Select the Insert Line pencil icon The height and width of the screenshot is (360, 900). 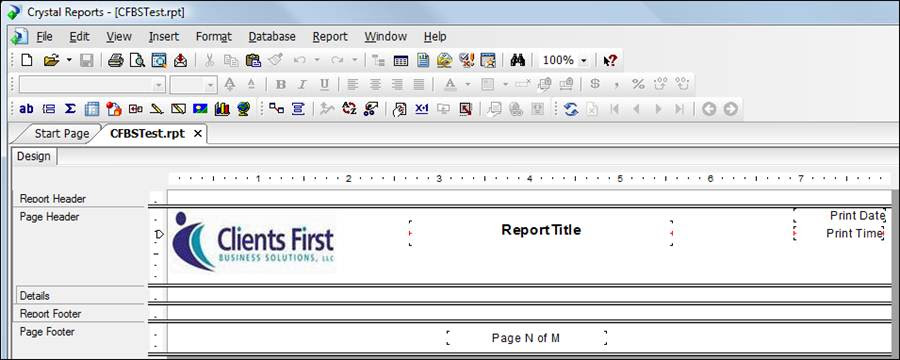click(157, 109)
